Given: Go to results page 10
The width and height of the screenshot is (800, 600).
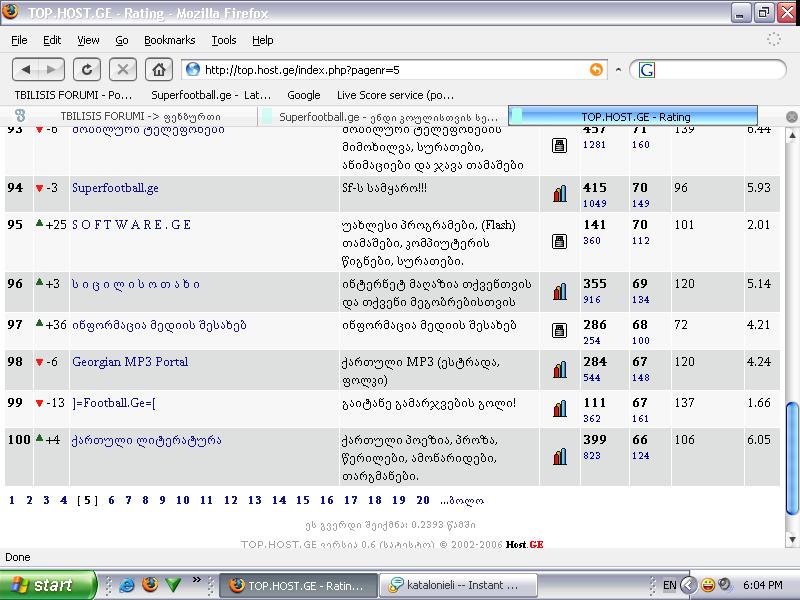Looking at the screenshot, I should (x=183, y=501).
